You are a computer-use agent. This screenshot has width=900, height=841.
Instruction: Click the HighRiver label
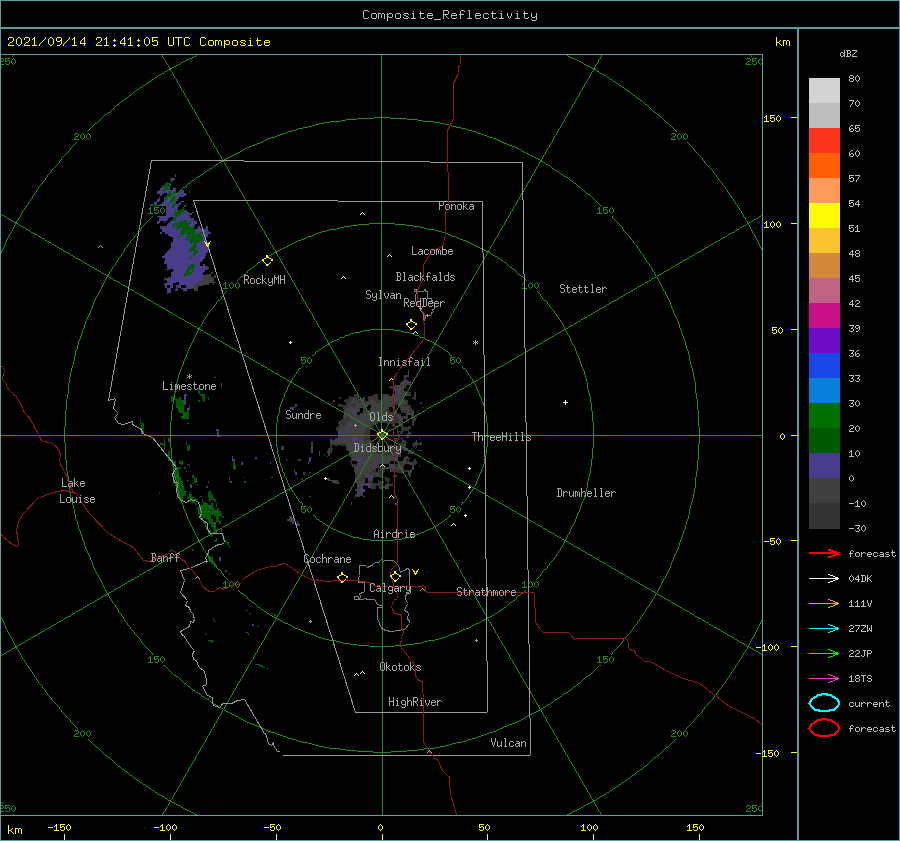[415, 702]
